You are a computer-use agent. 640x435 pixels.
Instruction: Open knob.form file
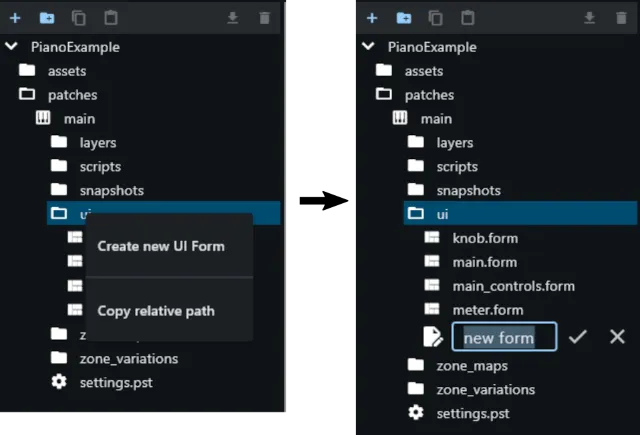pyautogui.click(x=471, y=238)
